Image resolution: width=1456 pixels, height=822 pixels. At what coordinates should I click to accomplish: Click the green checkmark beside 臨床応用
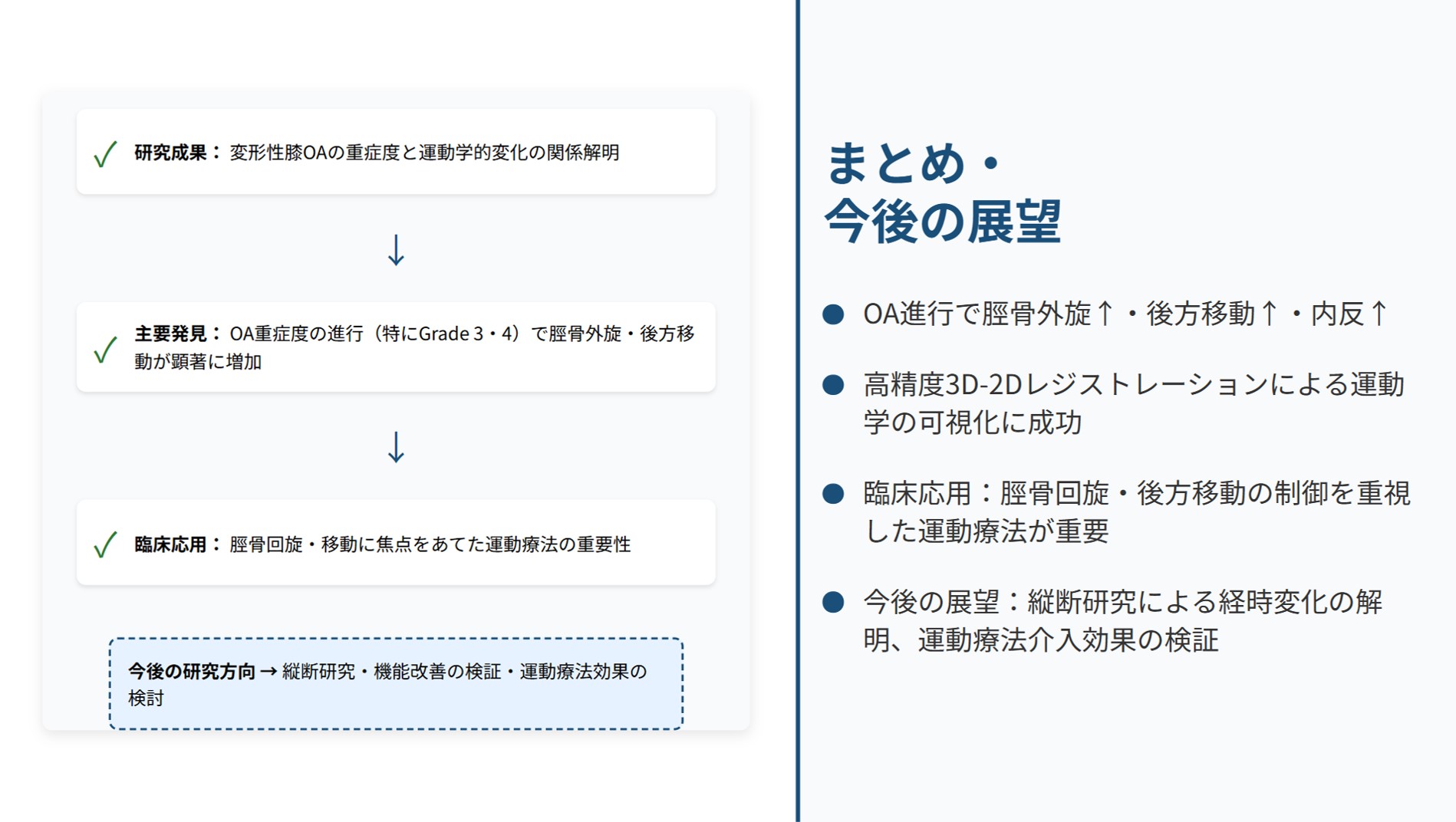[105, 544]
